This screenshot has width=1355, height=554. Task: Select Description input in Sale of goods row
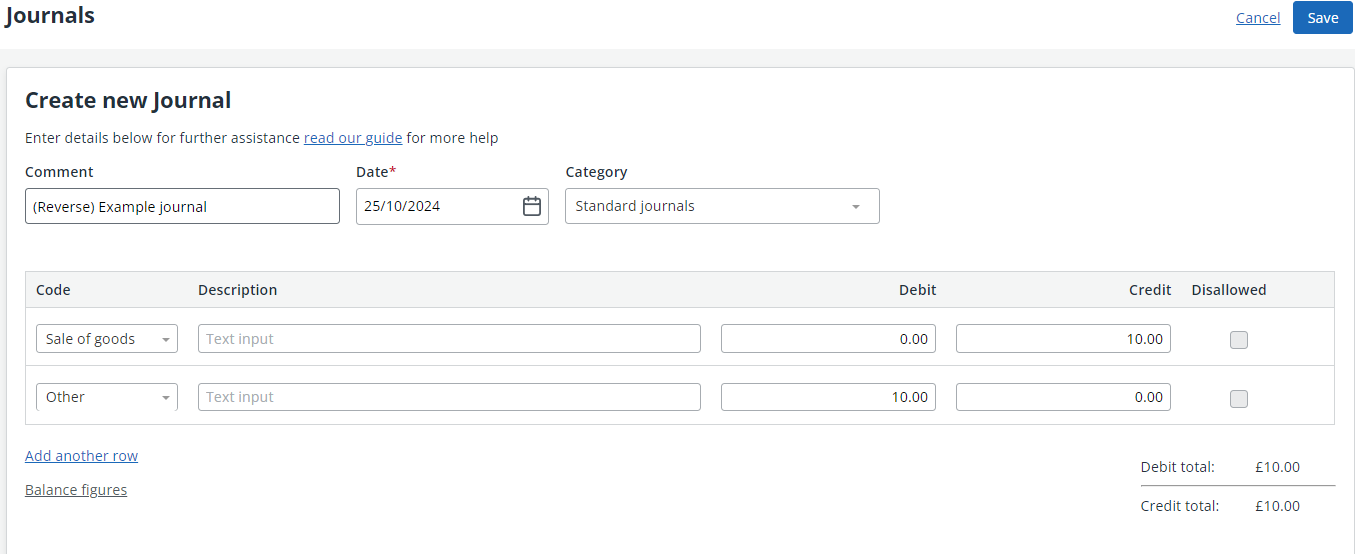click(449, 339)
